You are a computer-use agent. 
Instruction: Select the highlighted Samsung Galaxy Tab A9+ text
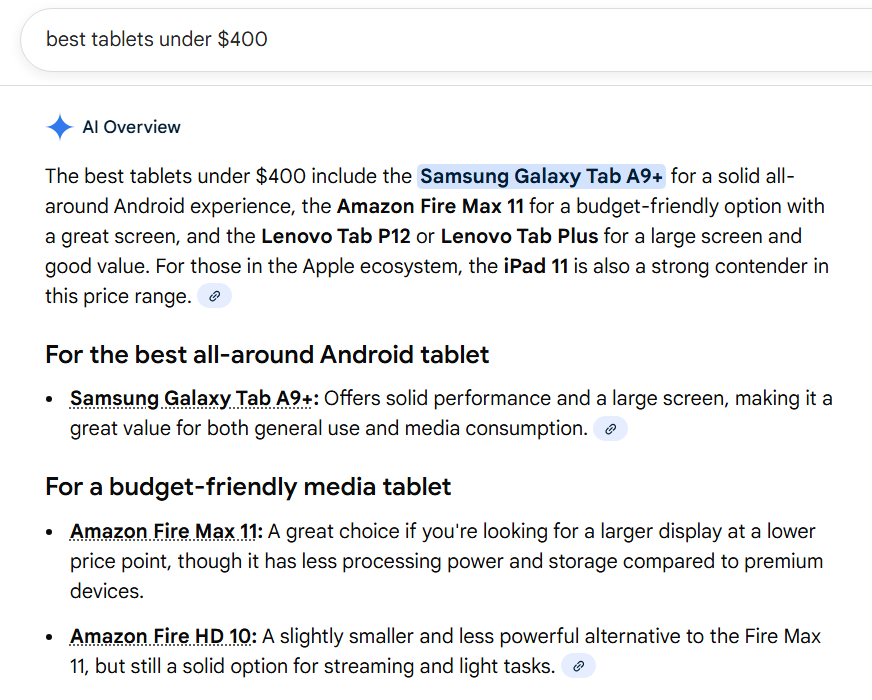pos(541,176)
